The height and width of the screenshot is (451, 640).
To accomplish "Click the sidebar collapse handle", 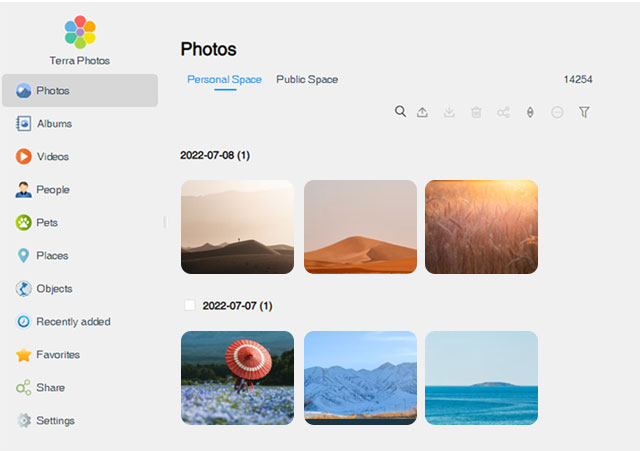I will pos(164,222).
